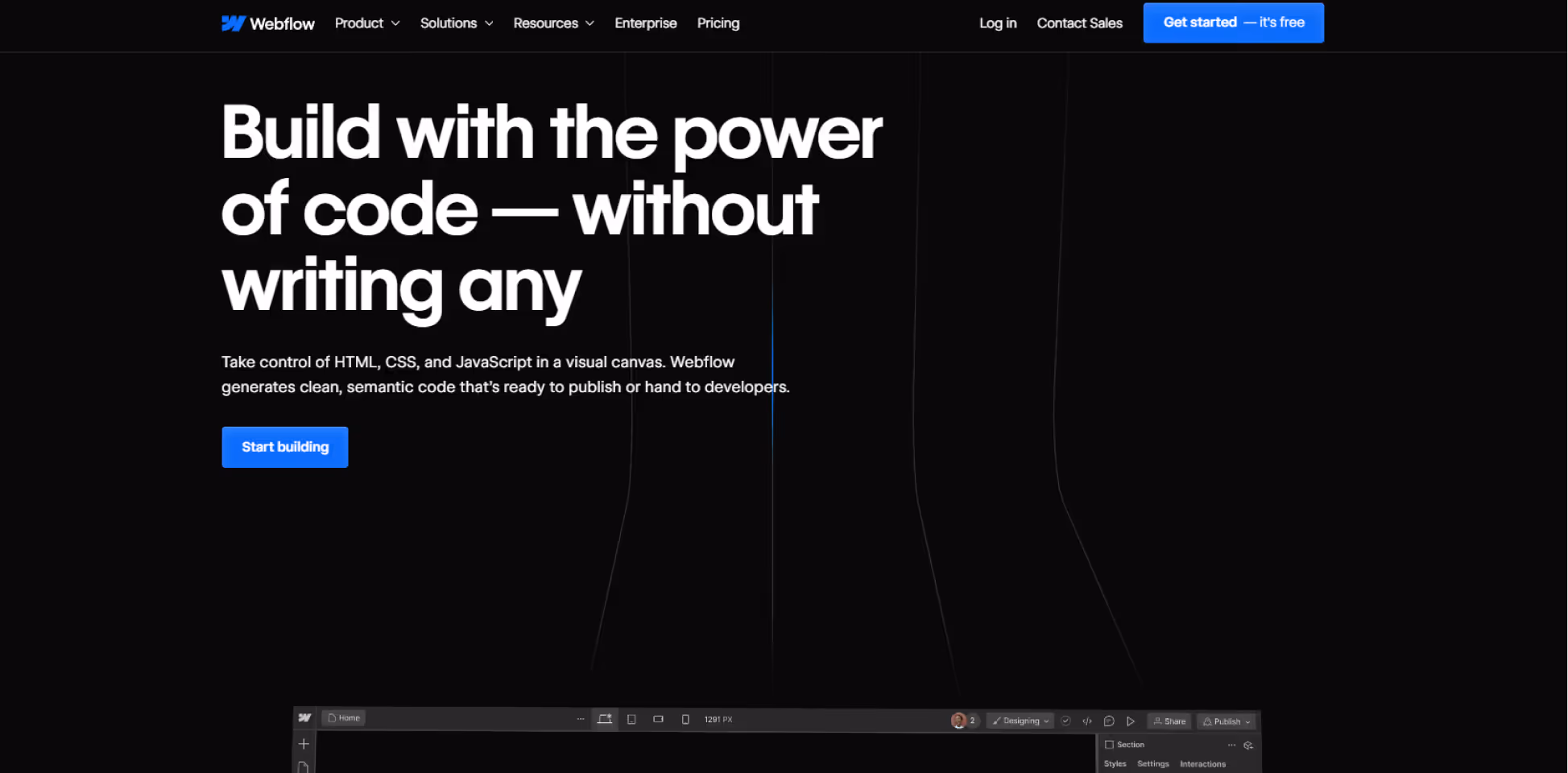Viewport: 1568px width, 773px height.
Task: Select the mobile landscape breakpoint icon
Action: pyautogui.click(x=658, y=719)
